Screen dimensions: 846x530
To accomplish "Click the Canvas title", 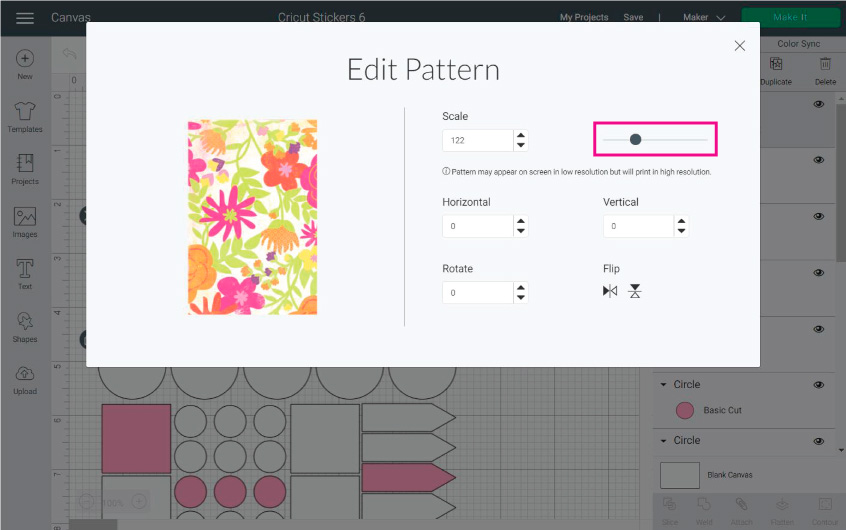I will point(71,17).
